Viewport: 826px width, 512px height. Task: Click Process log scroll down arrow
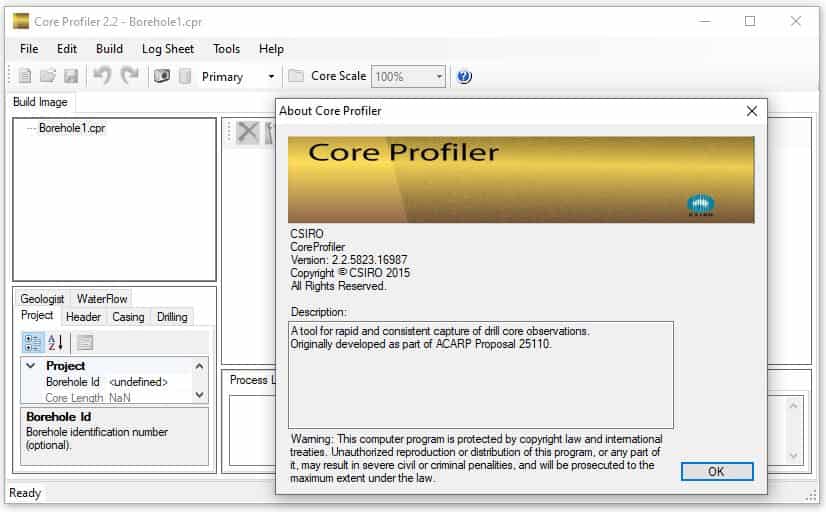tap(793, 456)
